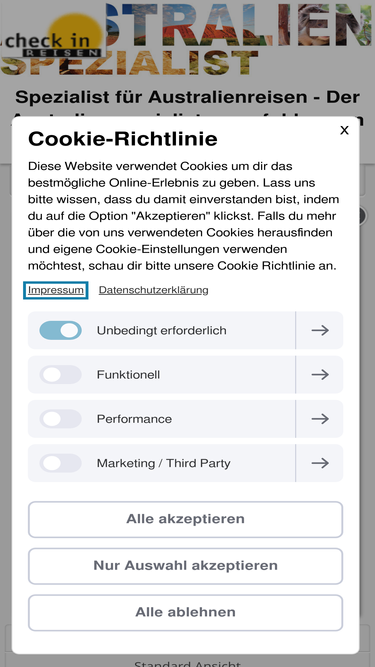The image size is (375, 667).
Task: Toggle the Unbedingt erforderlich switch
Action: [60, 330]
